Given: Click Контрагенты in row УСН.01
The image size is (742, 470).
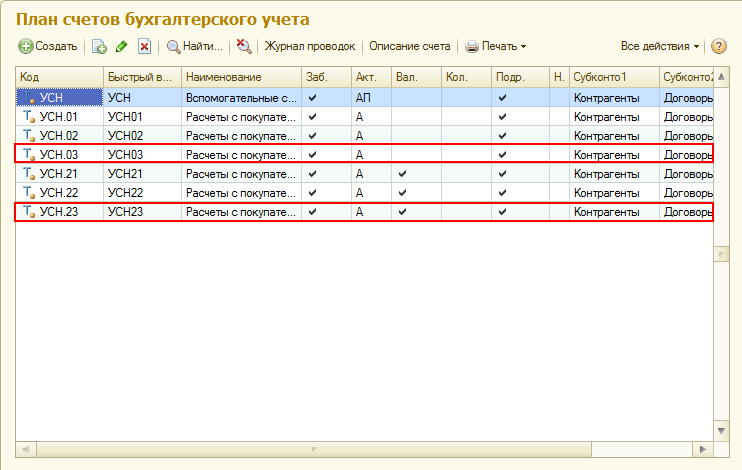Looking at the screenshot, I should point(607,117).
